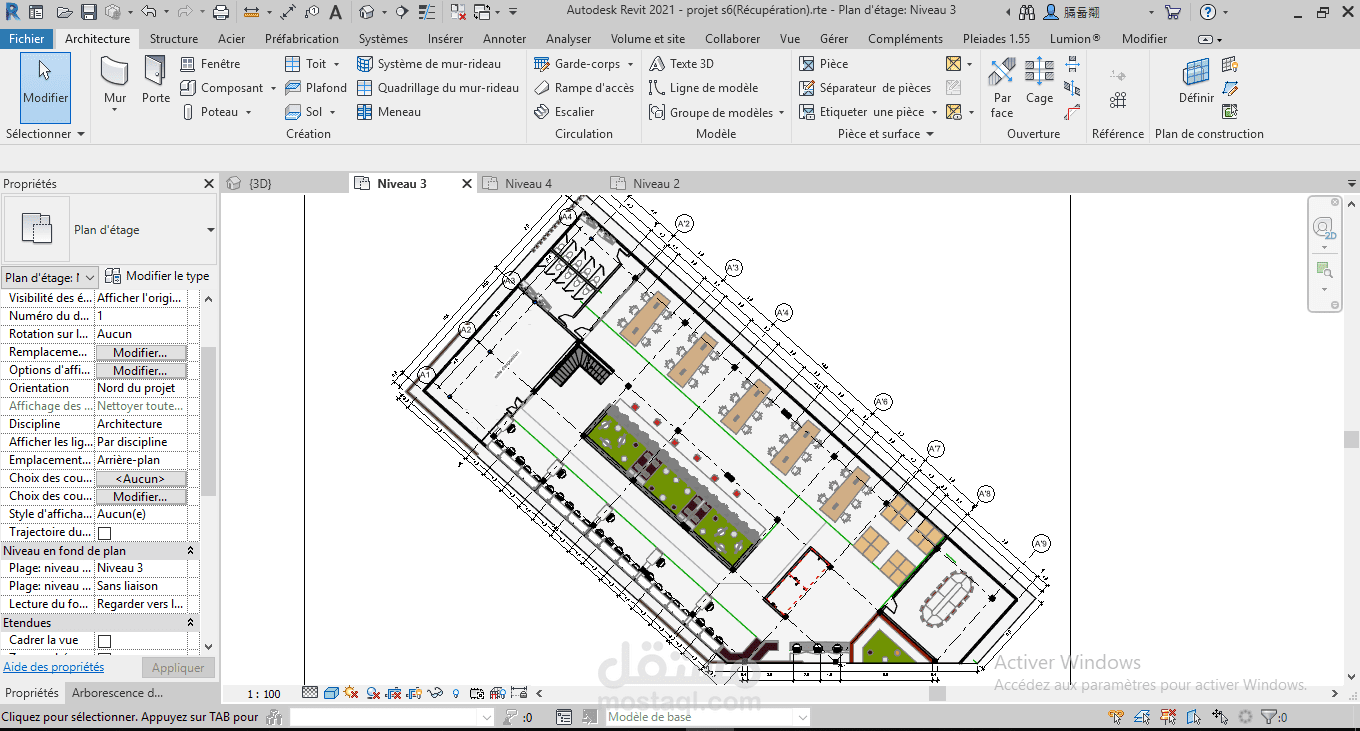Image resolution: width=1360 pixels, height=731 pixels.
Task: Open the Sol dropdown arrow
Action: 332,112
